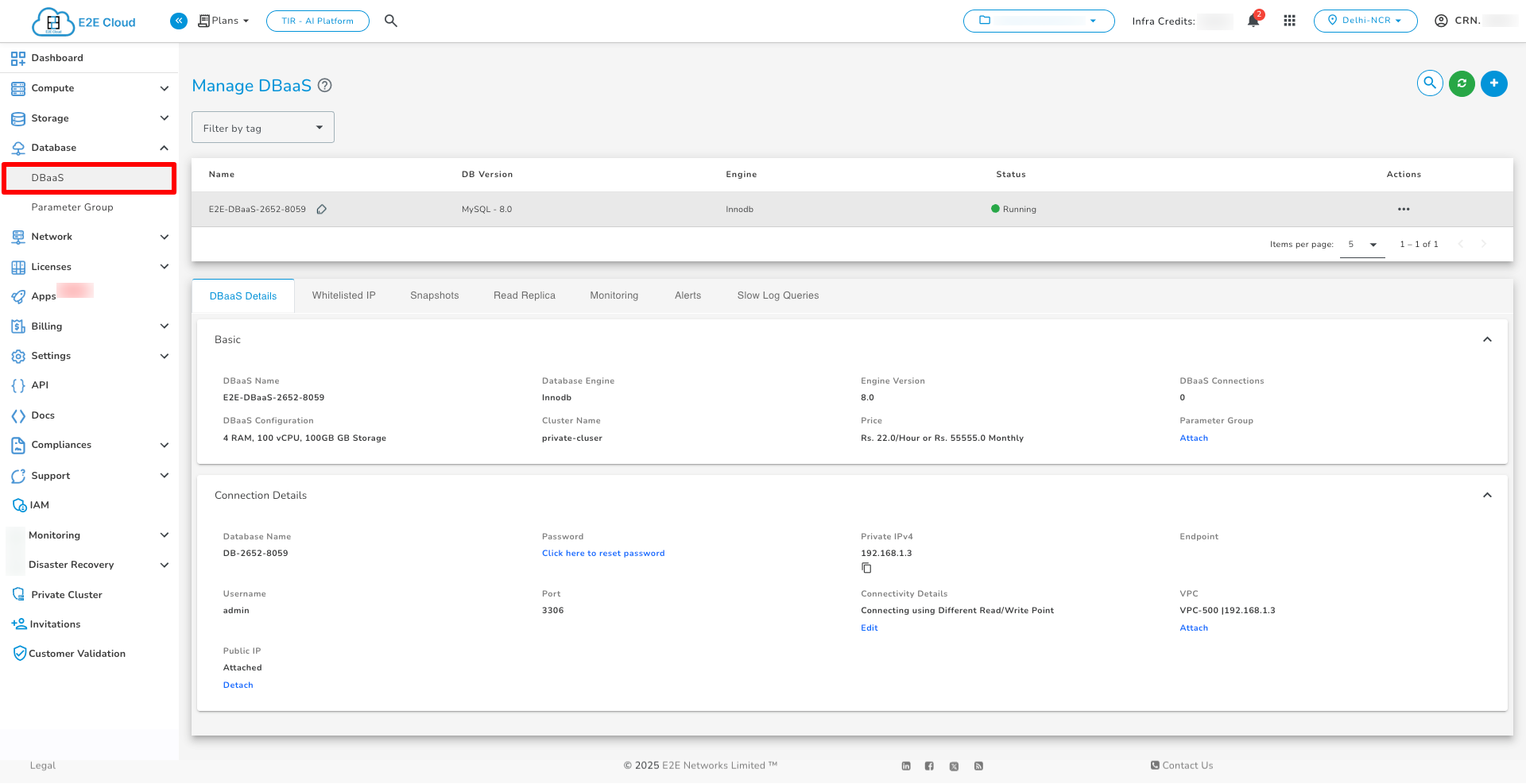Change the Items per page dropdown
Screen dimensions: 1526x784
1361,245
